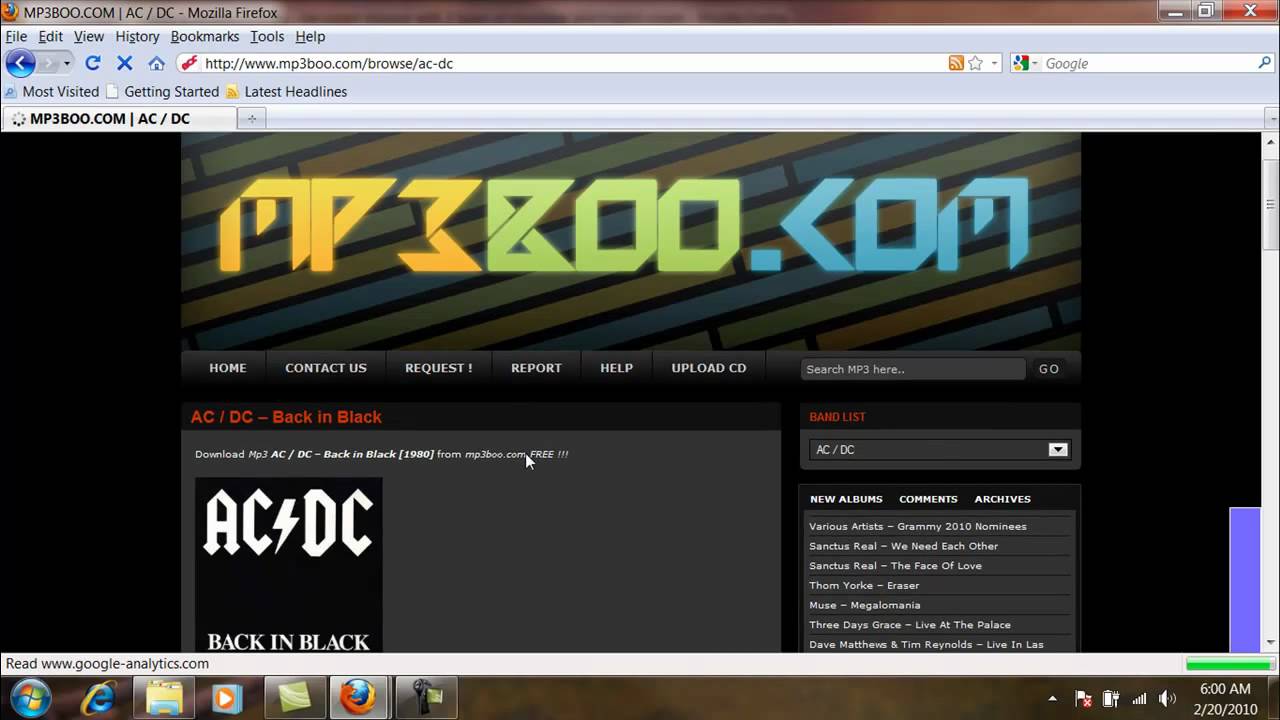This screenshot has height=720, width=1280.
Task: Switch to Firefox taskbar button
Action: 358,697
